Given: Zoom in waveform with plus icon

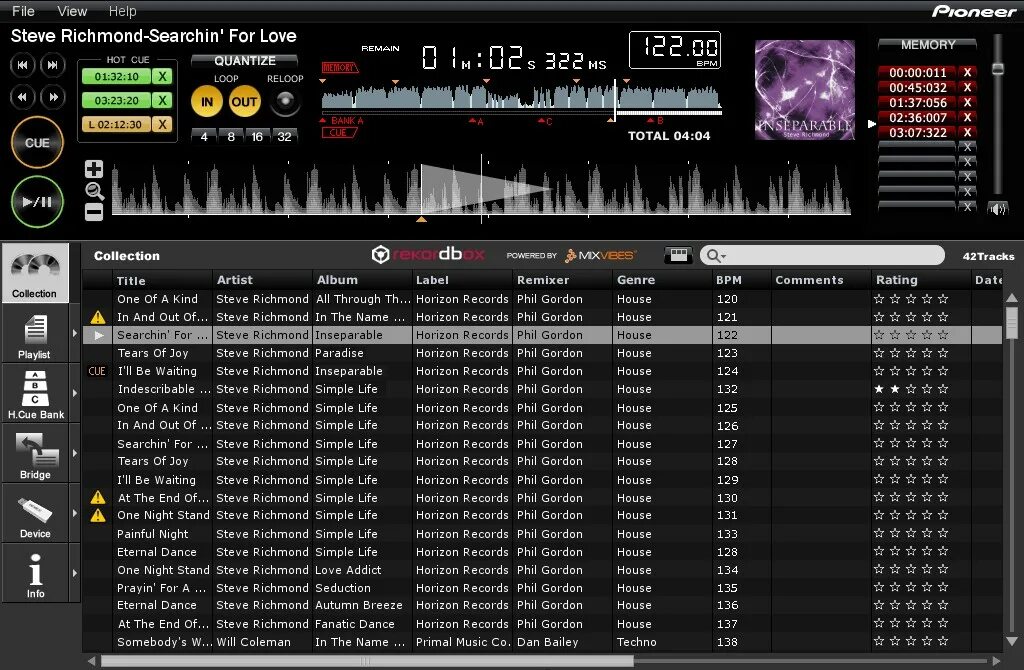Looking at the screenshot, I should (94, 169).
